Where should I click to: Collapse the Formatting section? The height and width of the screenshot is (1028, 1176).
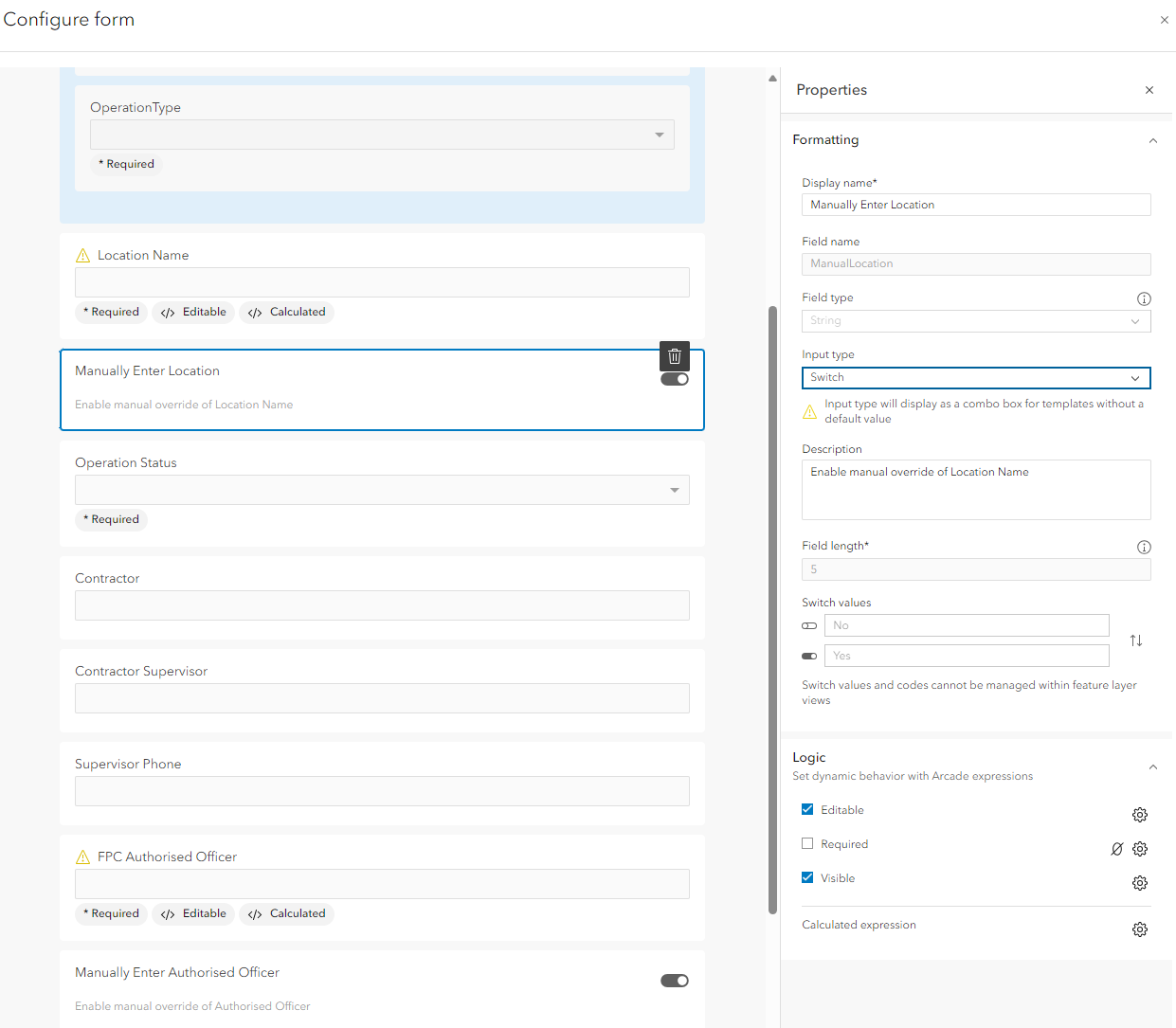click(1153, 140)
